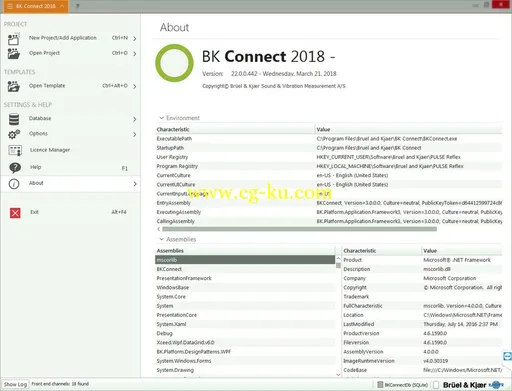The height and width of the screenshot is (391, 512).
Task: Click the Open Project folder icon
Action: click(14, 54)
